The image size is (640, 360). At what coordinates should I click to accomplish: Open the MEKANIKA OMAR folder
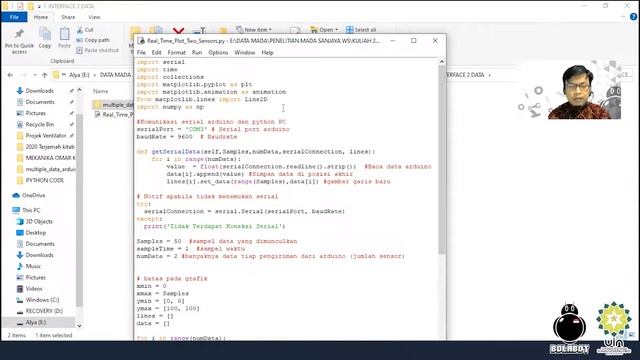coord(50,158)
